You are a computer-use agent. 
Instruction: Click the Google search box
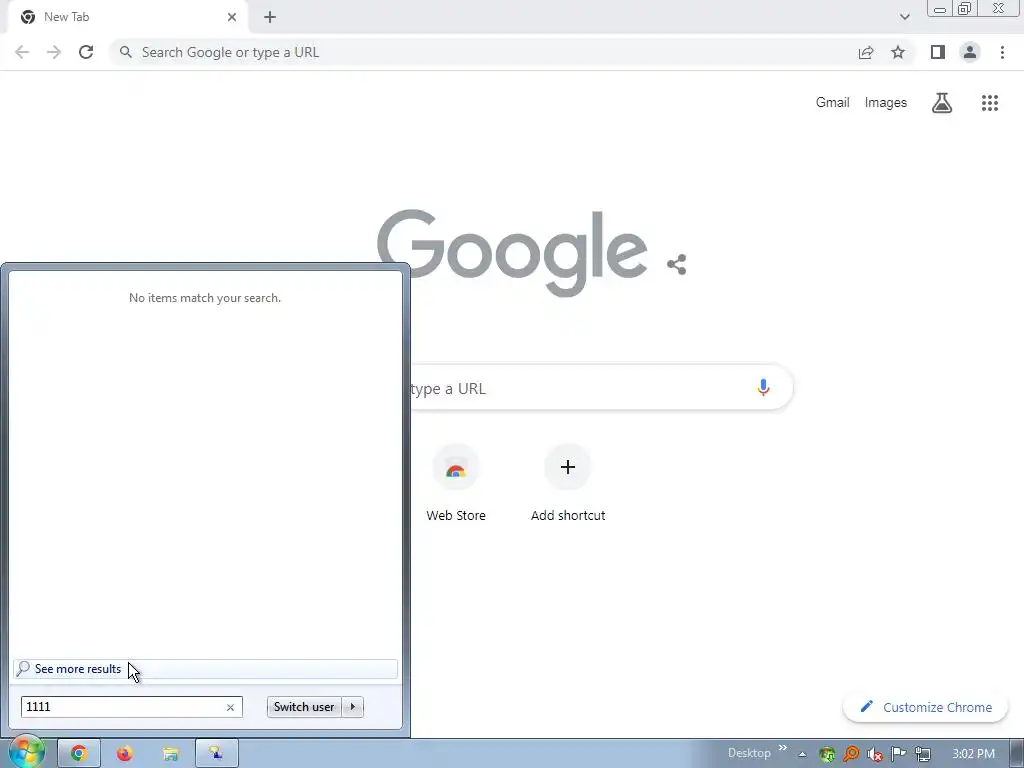click(601, 388)
